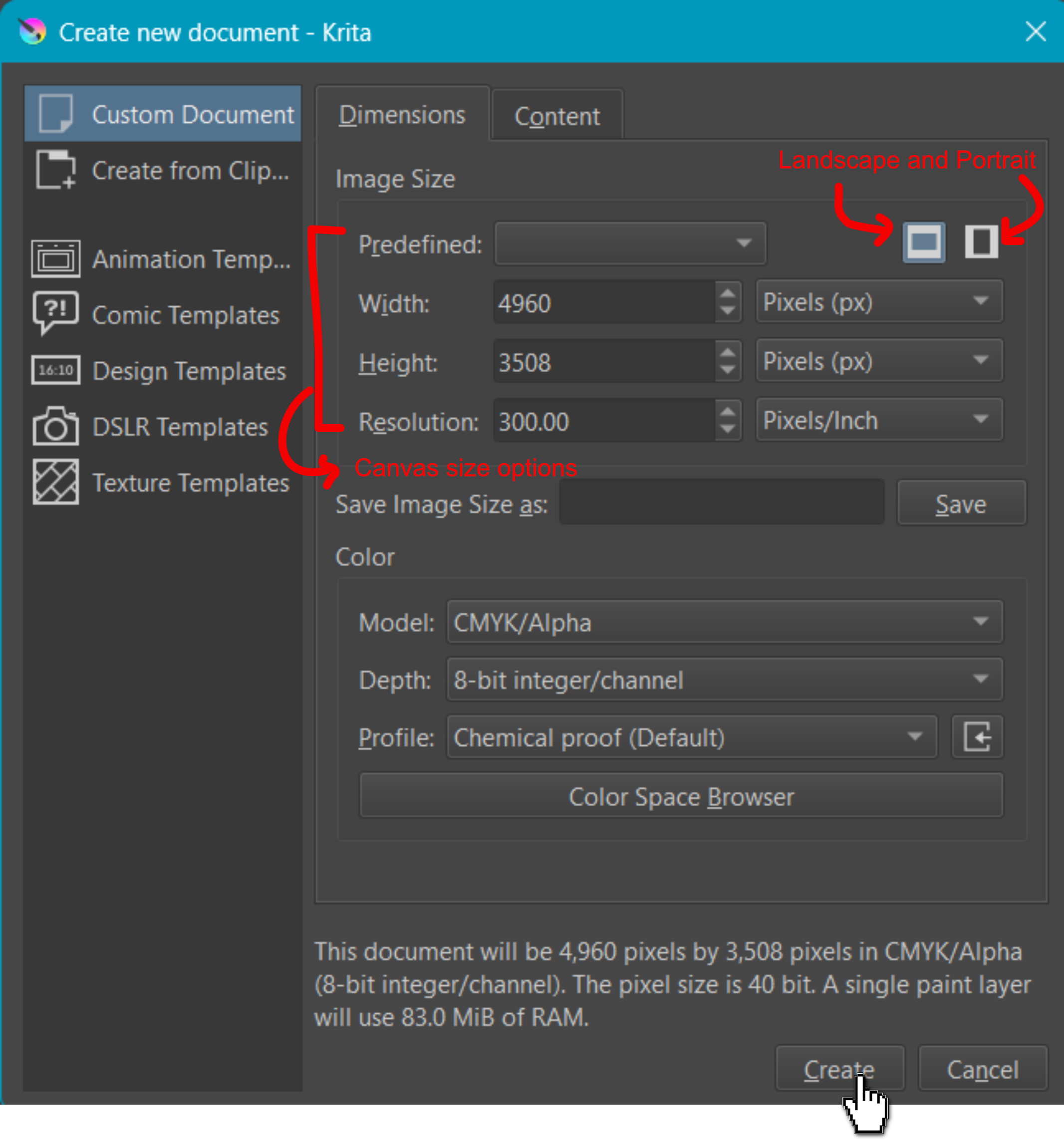
Task: Open the Predefined size dropdown
Action: (630, 243)
